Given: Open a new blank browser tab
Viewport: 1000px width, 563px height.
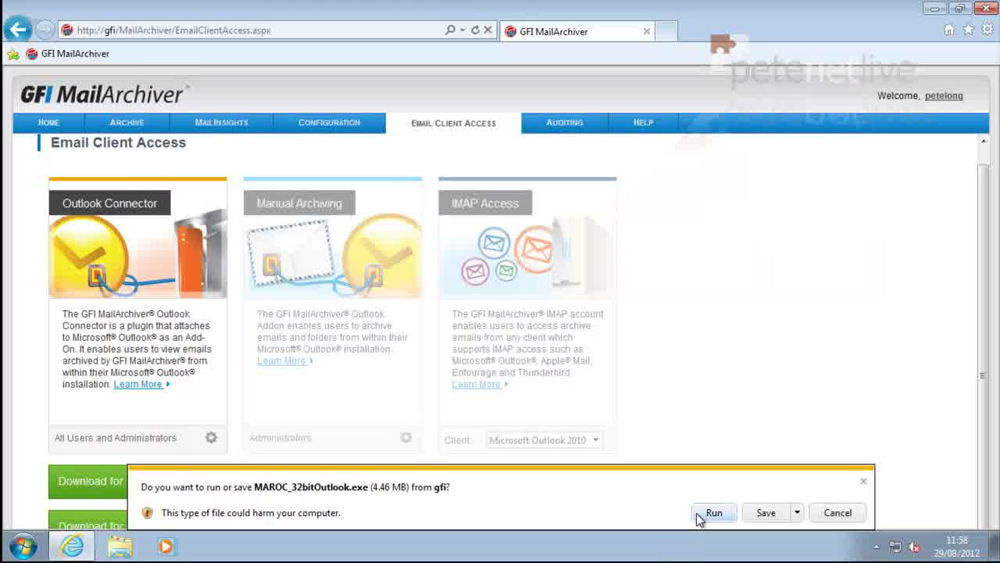Looking at the screenshot, I should [666, 31].
